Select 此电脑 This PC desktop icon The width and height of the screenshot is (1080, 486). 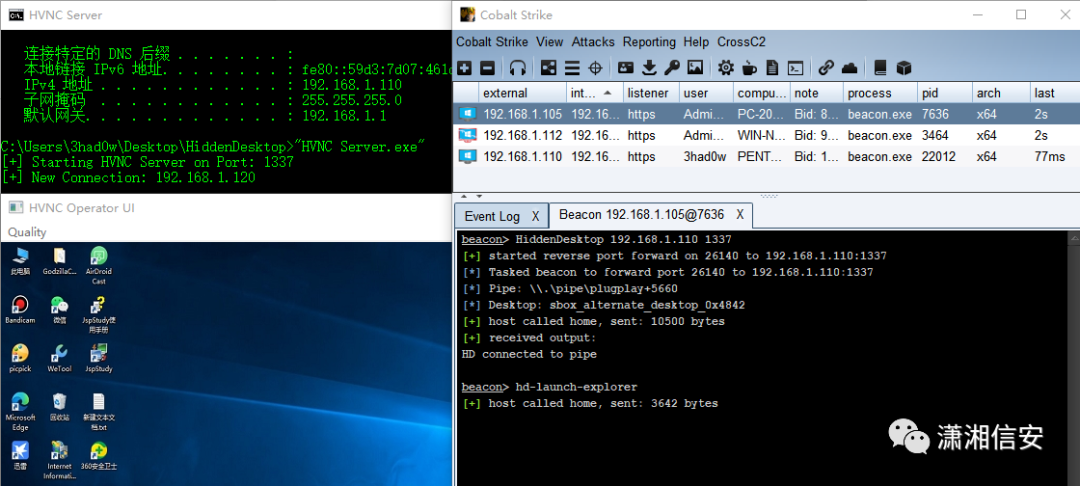pos(20,260)
